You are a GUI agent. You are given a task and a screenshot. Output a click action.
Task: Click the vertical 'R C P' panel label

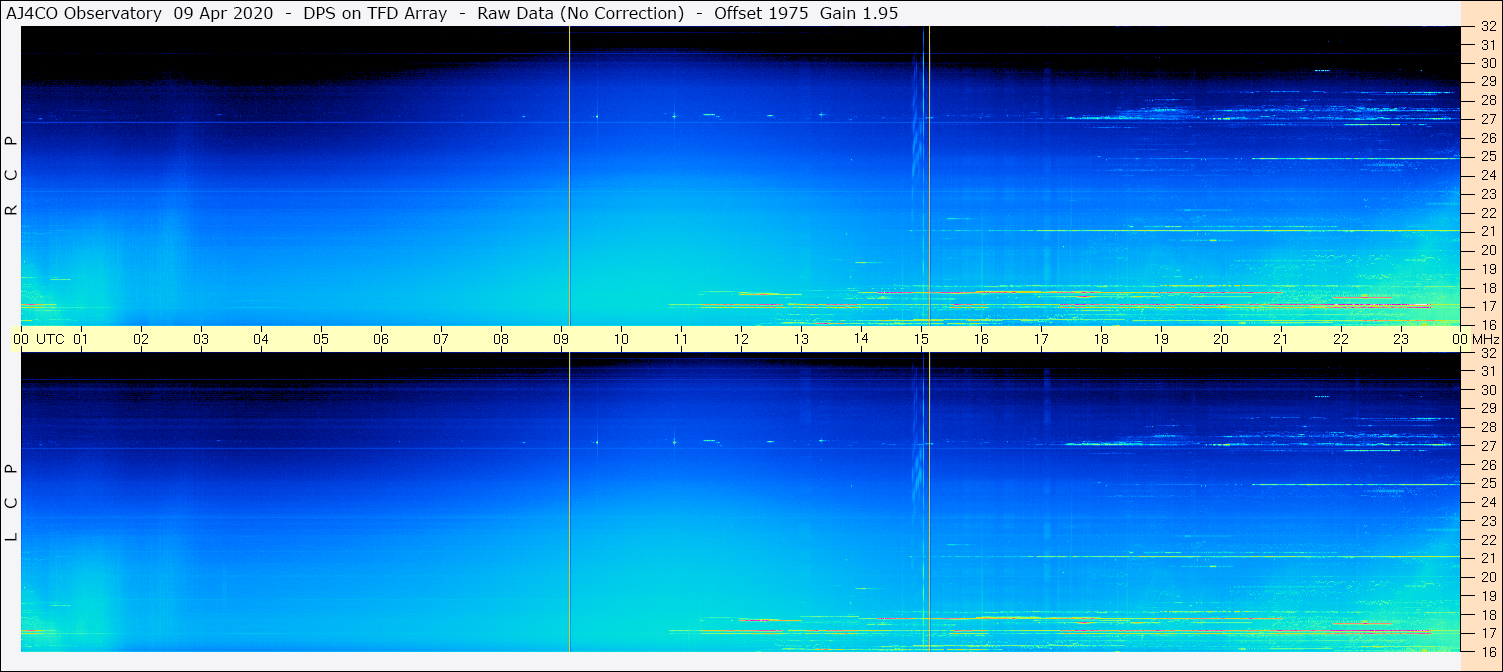[x=11, y=176]
